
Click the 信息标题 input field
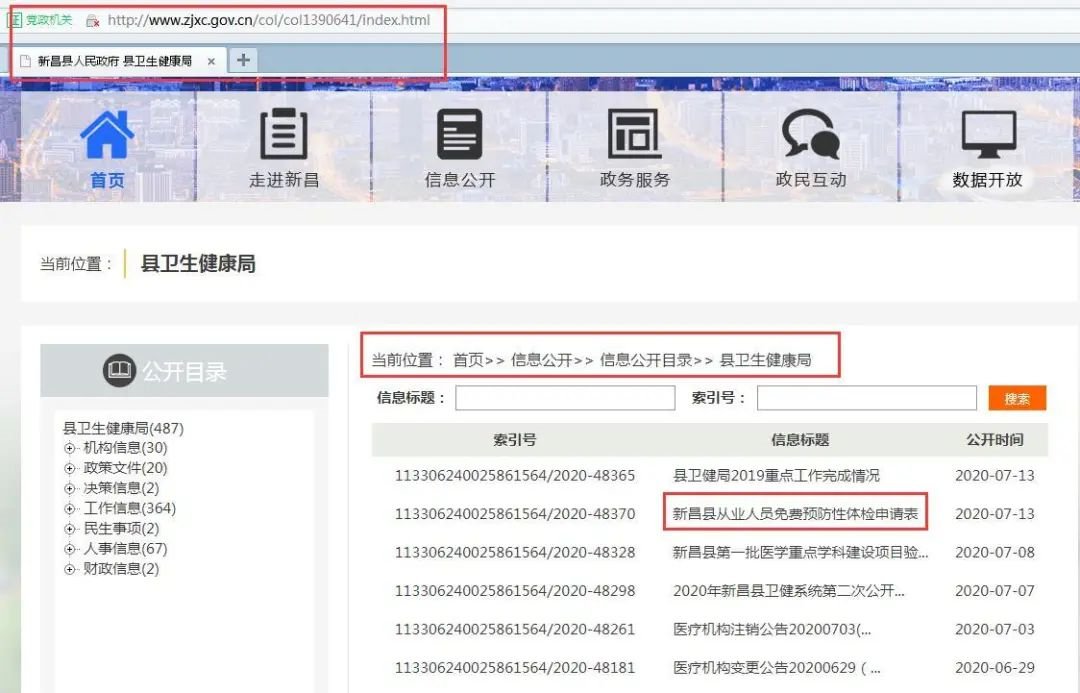(565, 398)
